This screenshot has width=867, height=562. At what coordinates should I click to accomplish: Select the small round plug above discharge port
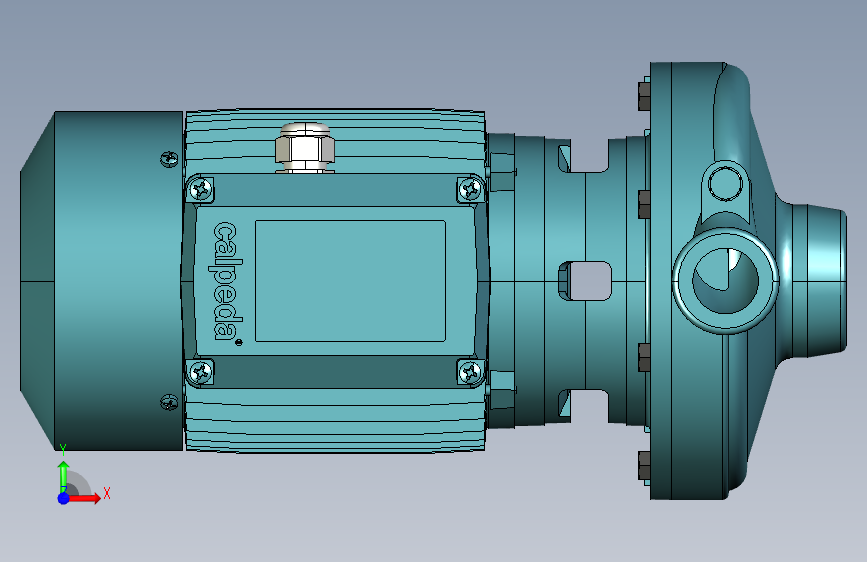coord(725,184)
